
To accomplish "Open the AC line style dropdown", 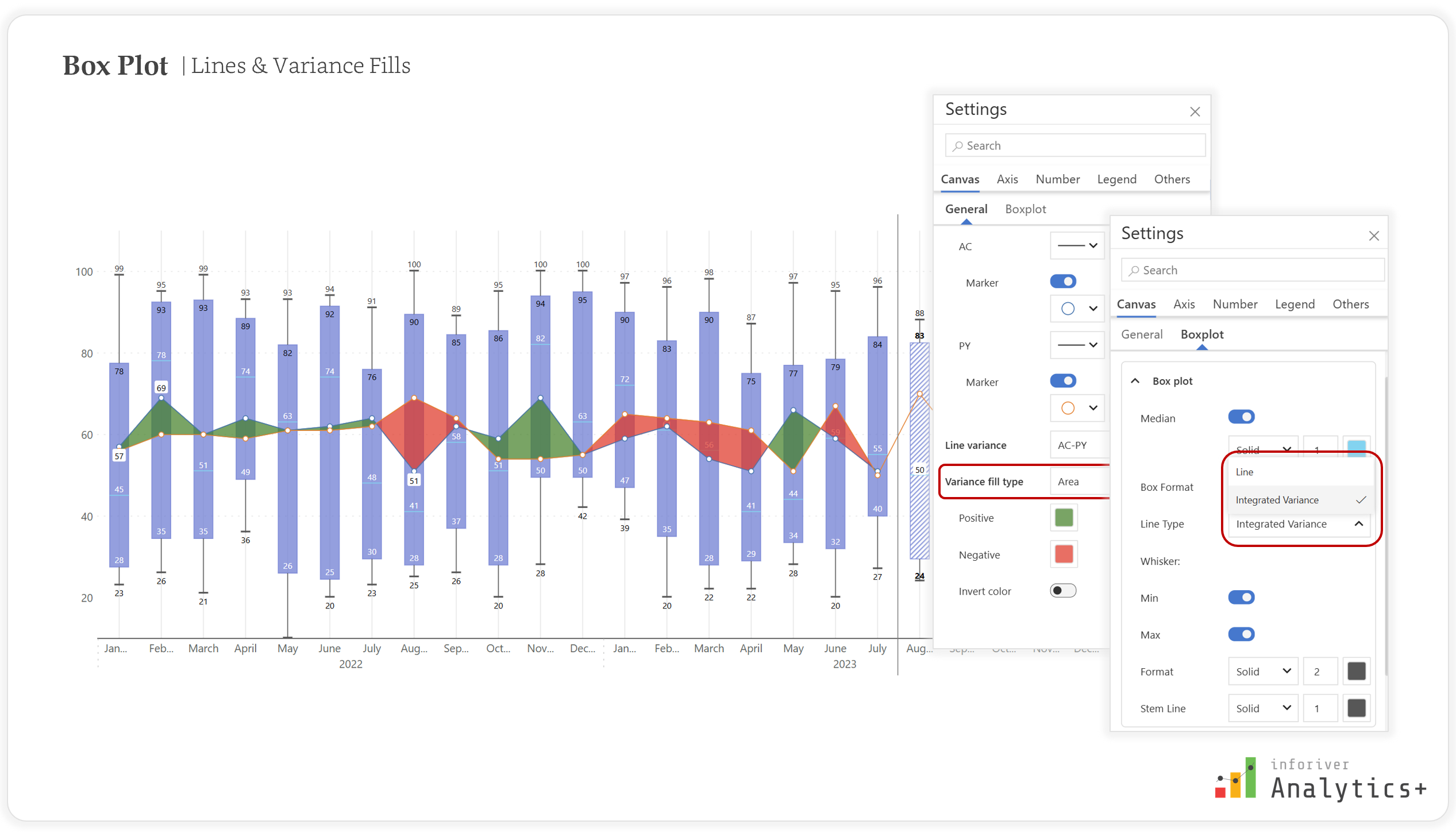I will click(x=1077, y=246).
